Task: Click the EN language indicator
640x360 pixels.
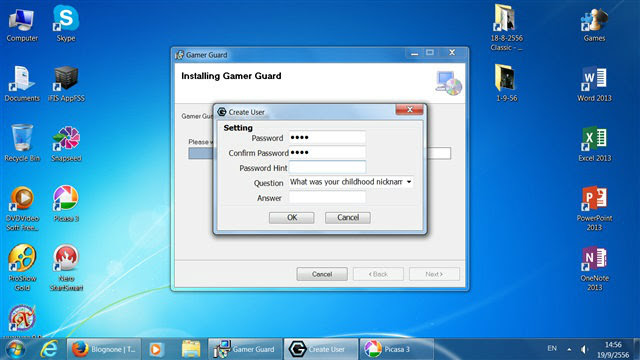Action: pyautogui.click(x=552, y=349)
